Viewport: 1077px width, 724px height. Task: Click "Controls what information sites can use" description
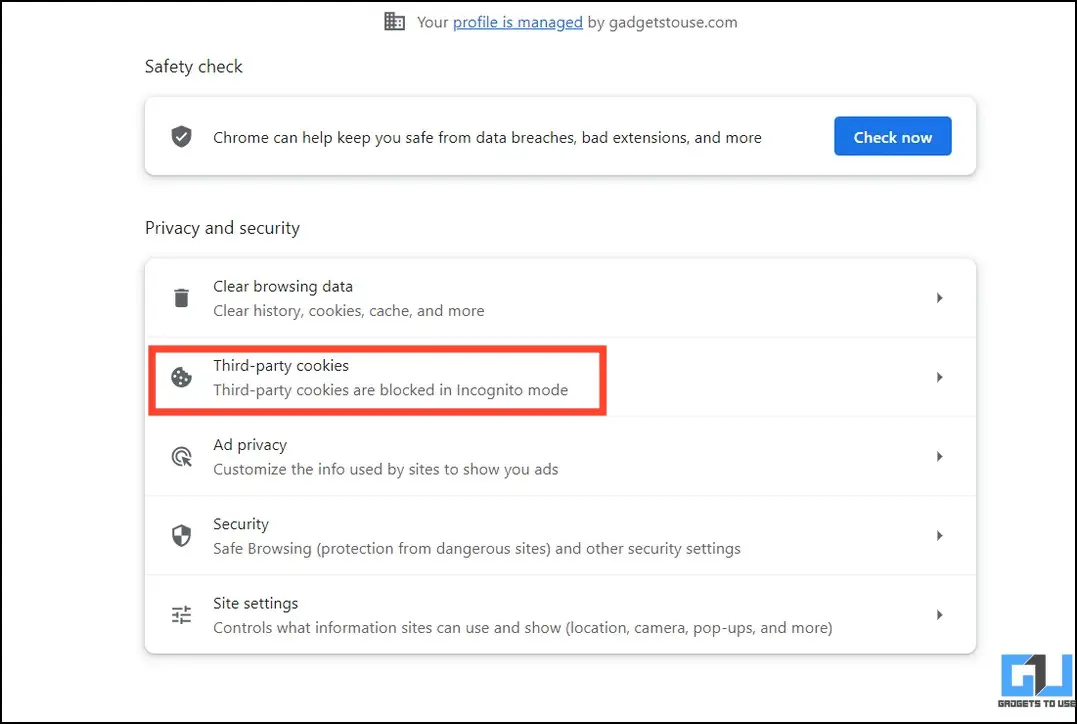(523, 628)
